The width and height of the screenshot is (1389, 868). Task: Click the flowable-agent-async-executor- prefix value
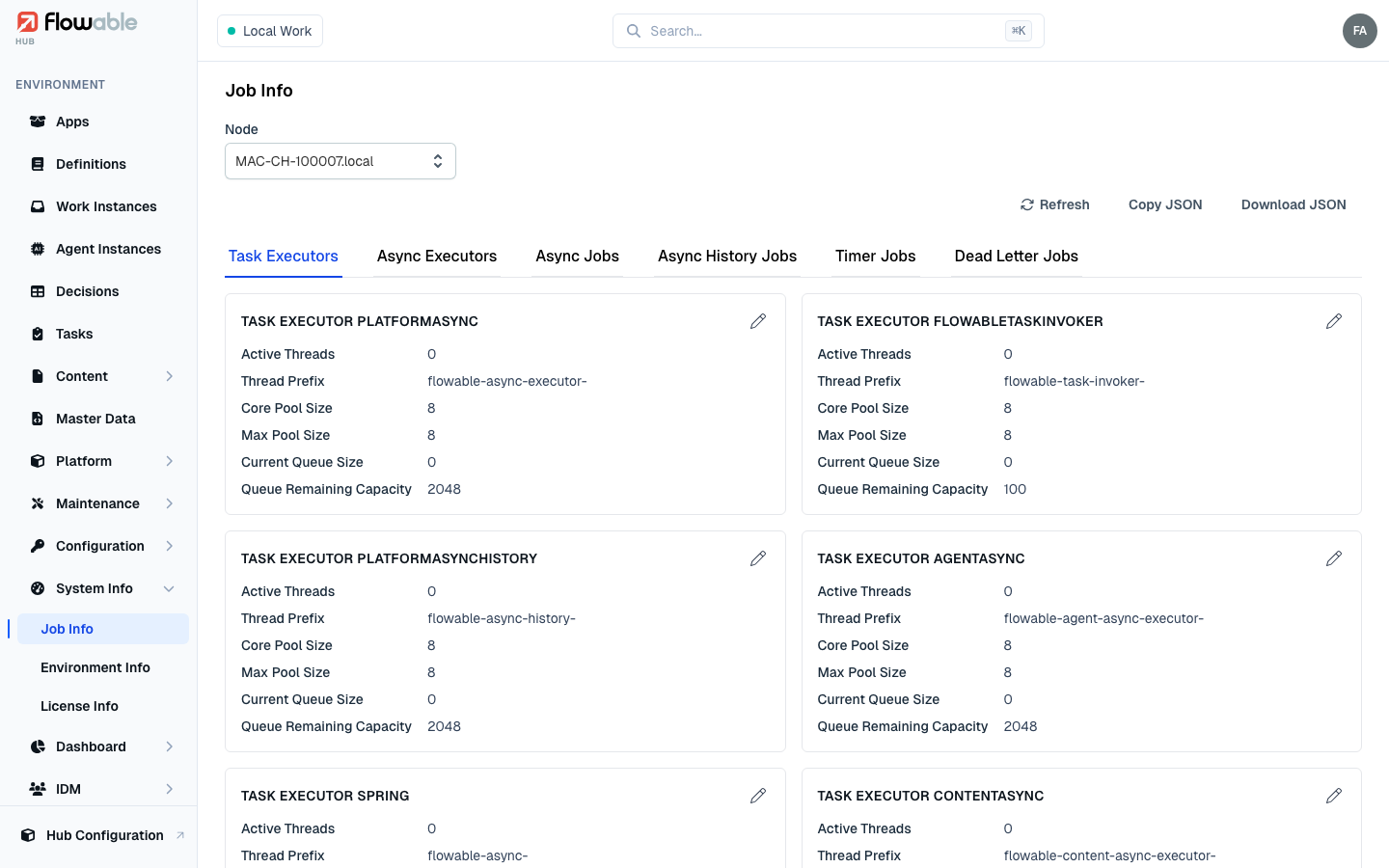(x=1103, y=618)
